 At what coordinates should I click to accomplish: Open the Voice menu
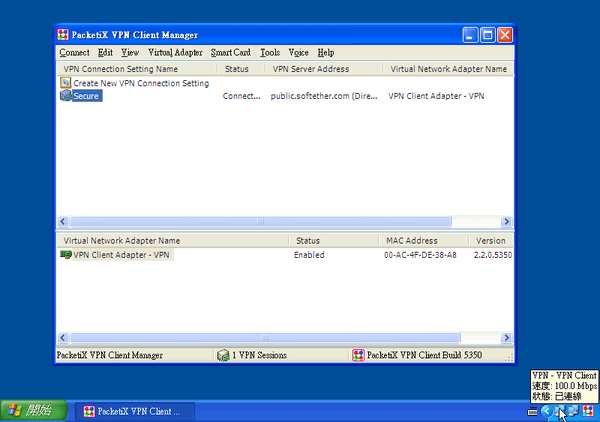[298, 52]
